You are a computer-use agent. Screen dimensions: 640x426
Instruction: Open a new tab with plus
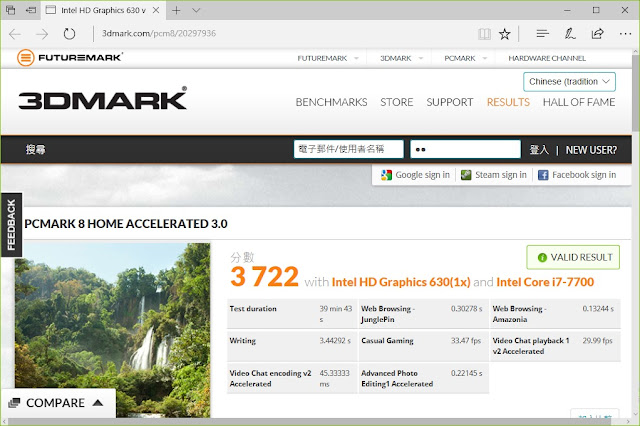(176, 10)
